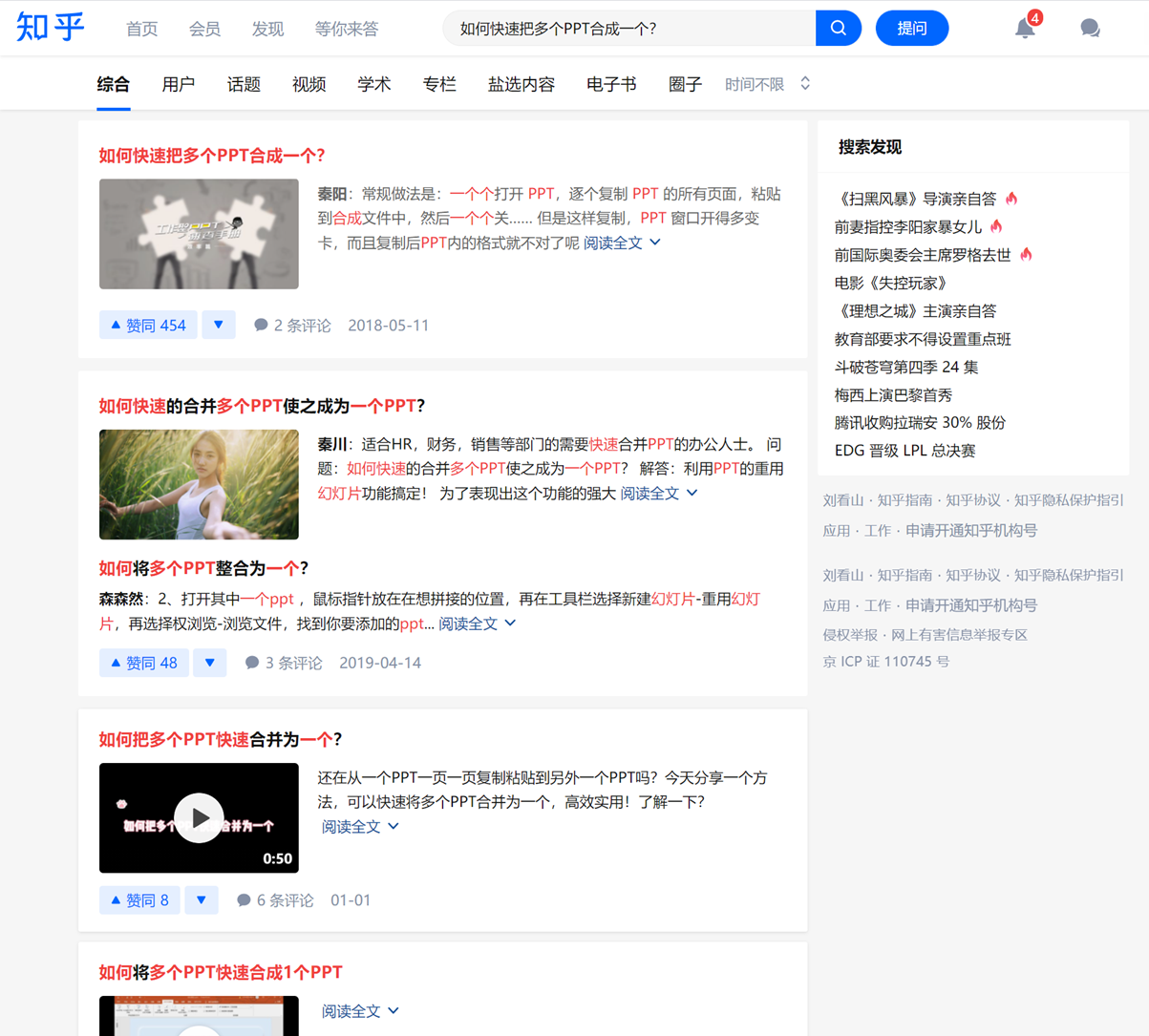The height and width of the screenshot is (1036, 1149).
Task: Expand 阅读全文 on 森森然's answer
Action: click(477, 624)
